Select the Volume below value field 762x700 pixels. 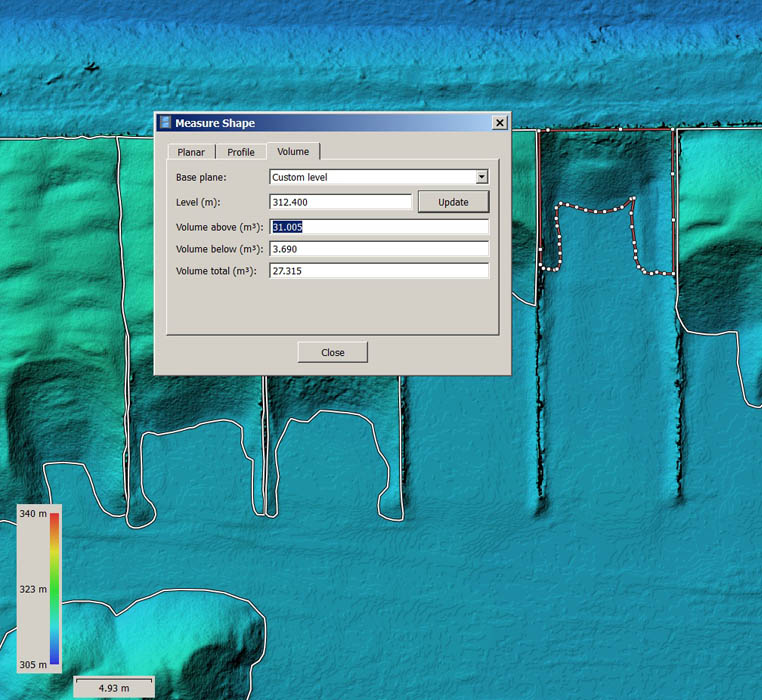click(x=378, y=249)
